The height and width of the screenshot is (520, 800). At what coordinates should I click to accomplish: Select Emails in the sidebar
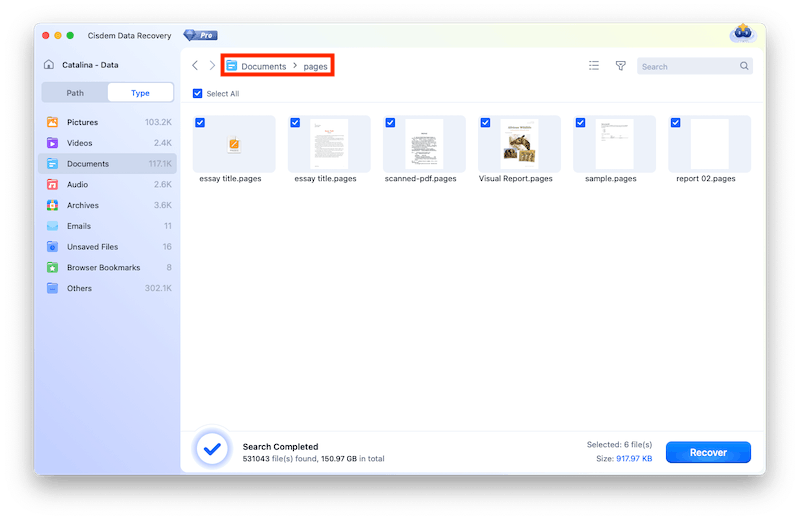(108, 226)
